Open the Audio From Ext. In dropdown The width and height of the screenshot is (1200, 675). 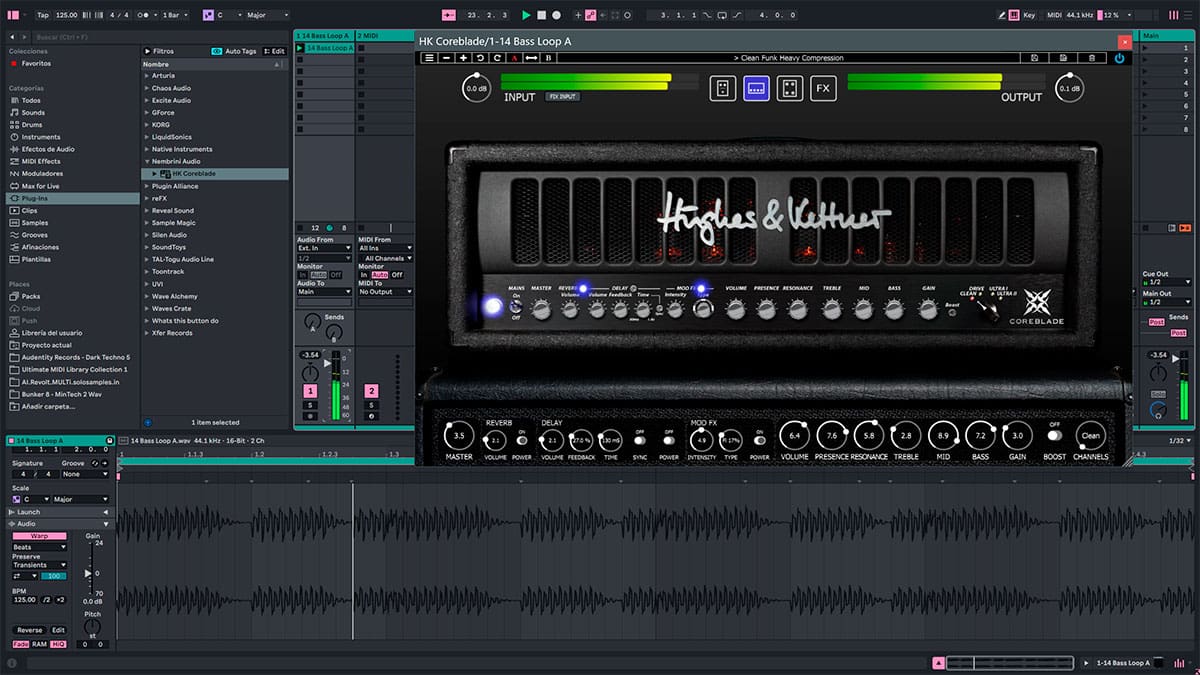pos(323,248)
